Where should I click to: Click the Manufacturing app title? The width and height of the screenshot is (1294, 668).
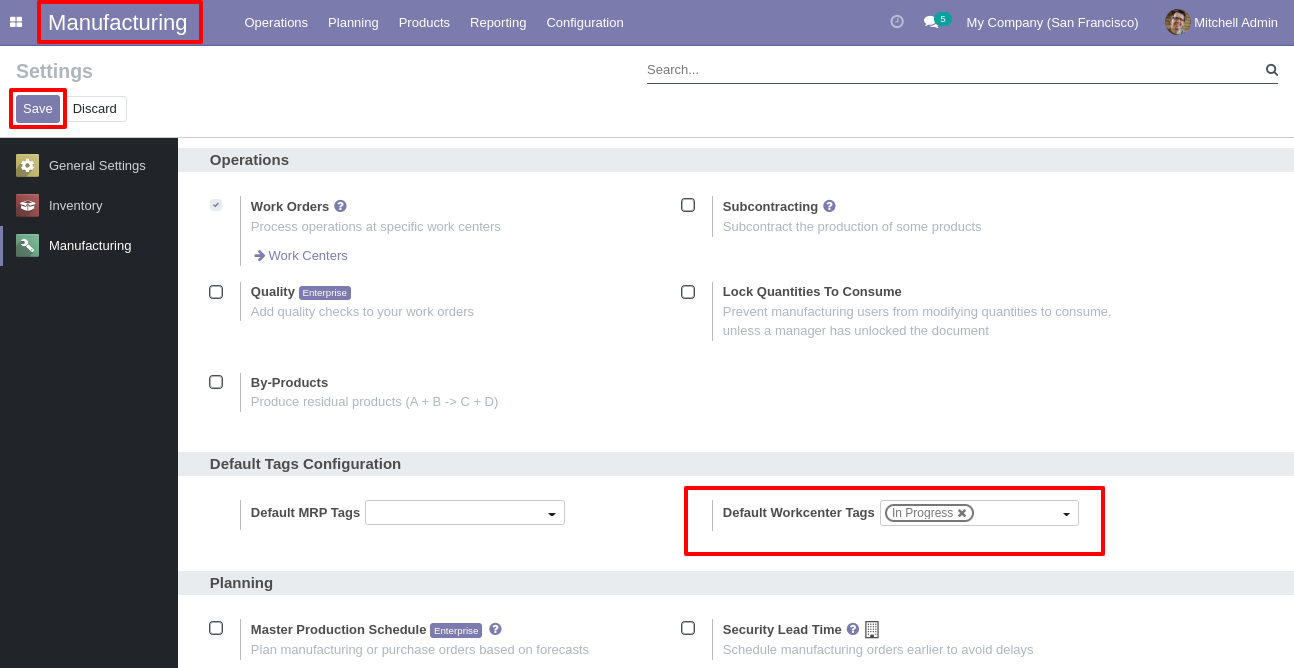tap(118, 22)
